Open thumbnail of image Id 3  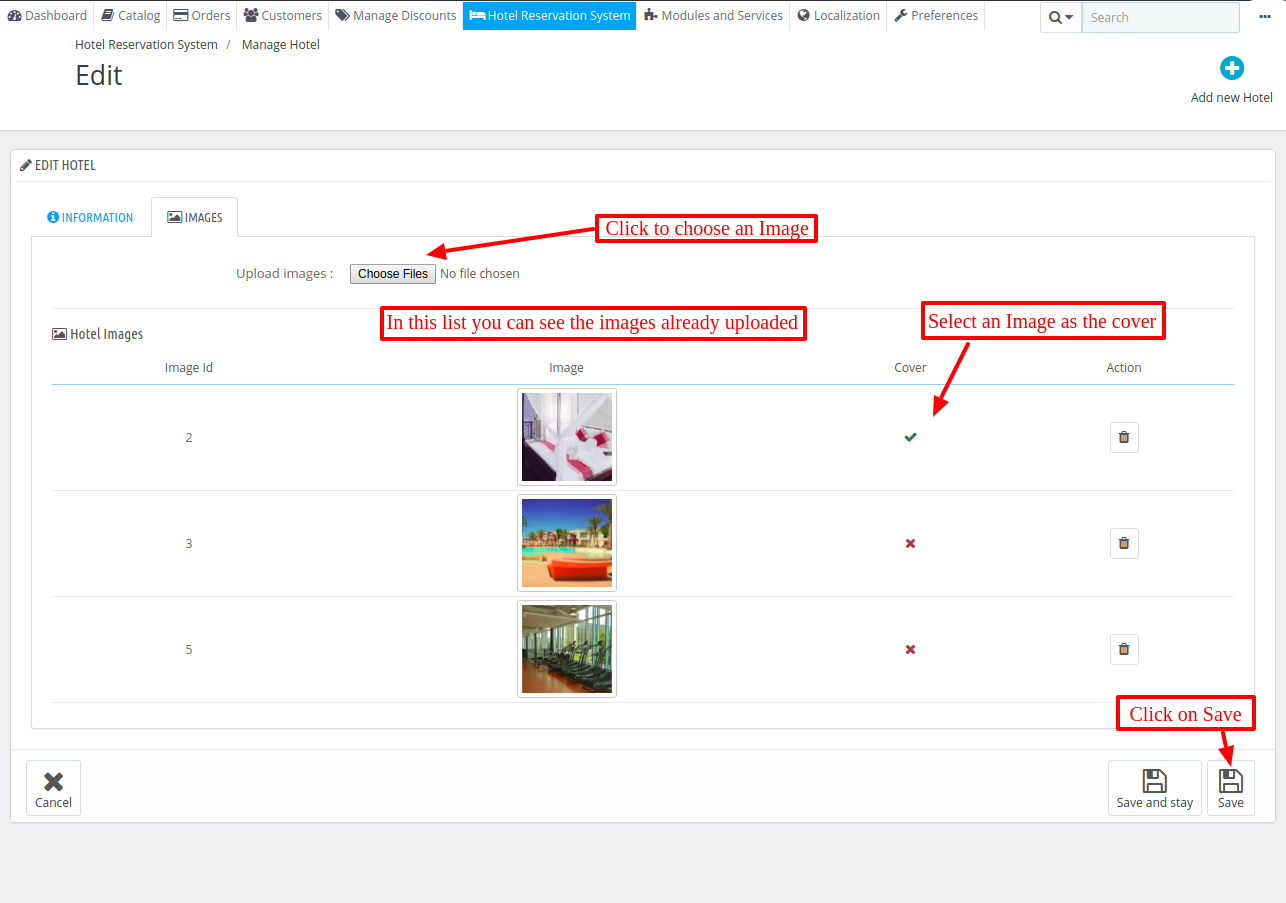567,543
